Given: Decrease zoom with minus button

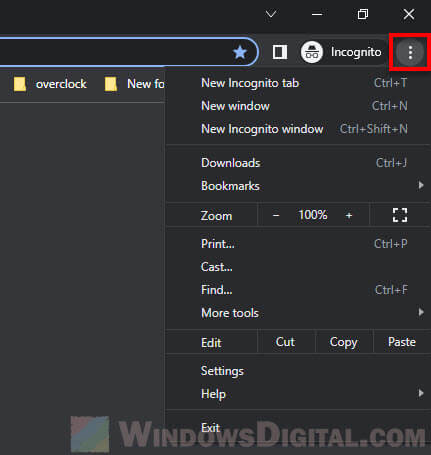Looking at the screenshot, I should tap(276, 215).
